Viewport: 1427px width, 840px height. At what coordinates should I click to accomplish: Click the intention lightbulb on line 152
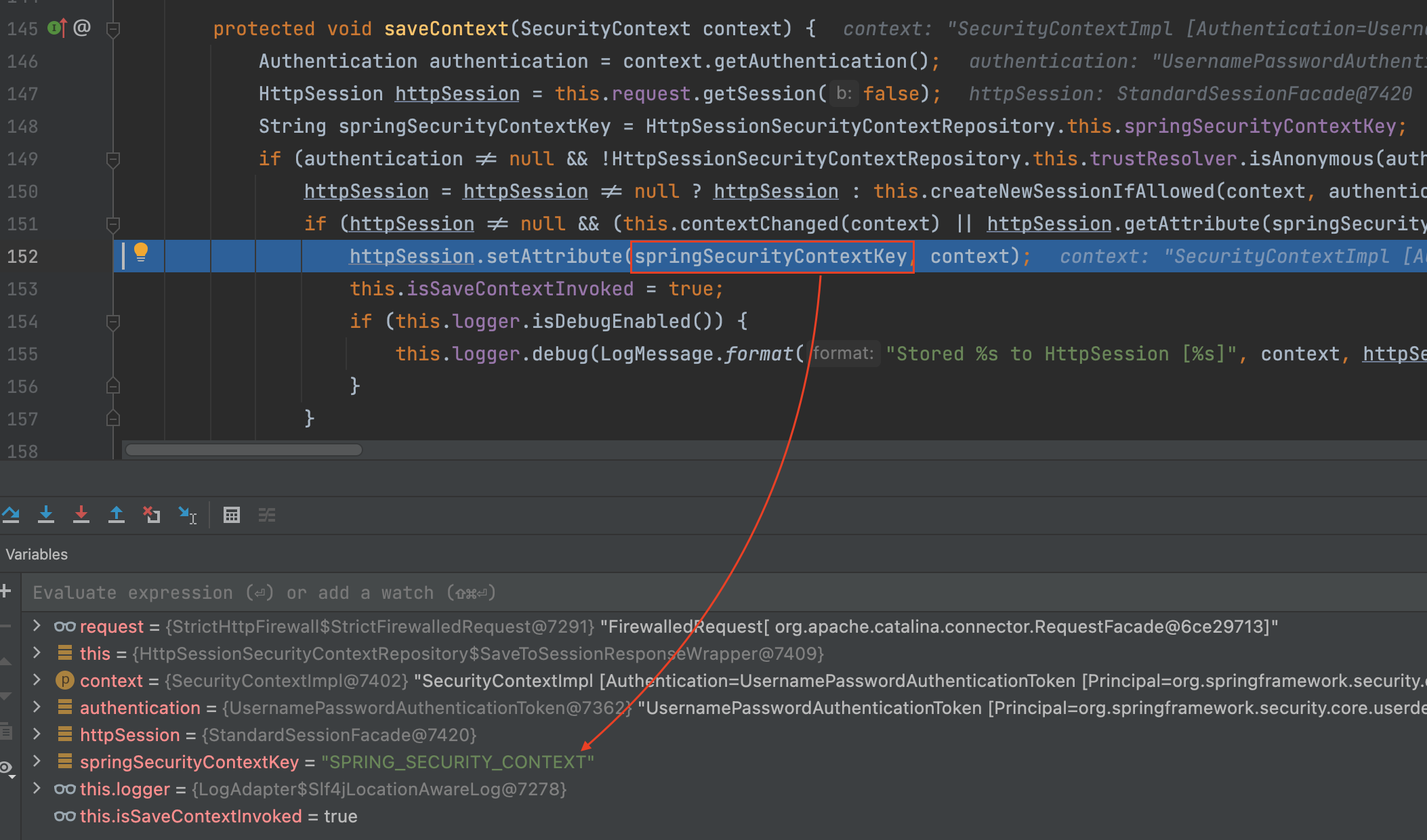(x=141, y=252)
